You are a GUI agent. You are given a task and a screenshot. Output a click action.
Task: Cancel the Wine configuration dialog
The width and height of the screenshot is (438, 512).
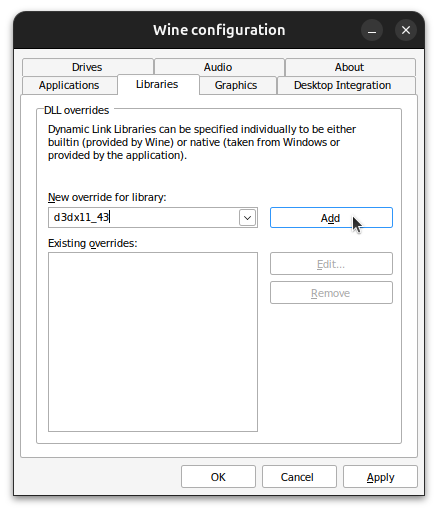(x=299, y=477)
